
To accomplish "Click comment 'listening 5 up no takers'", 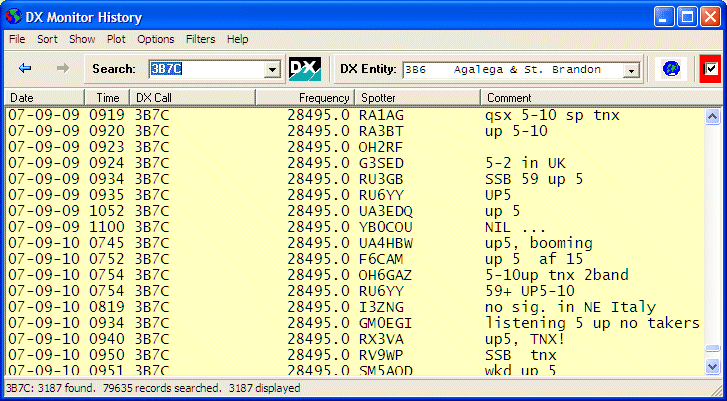I will click(592, 323).
